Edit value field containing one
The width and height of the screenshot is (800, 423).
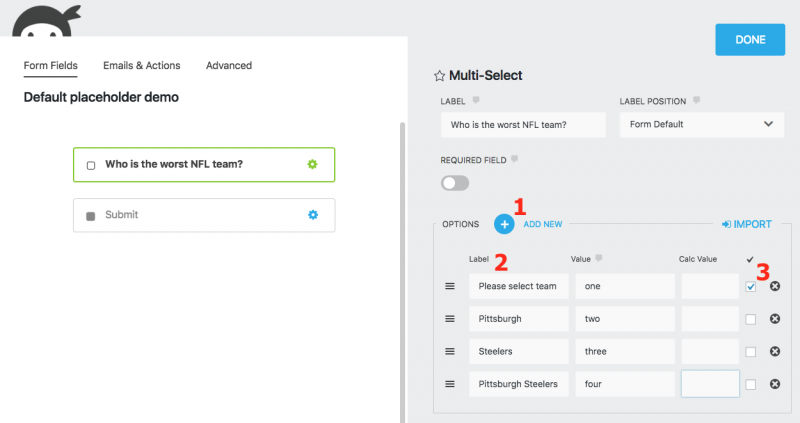pyautogui.click(x=625, y=286)
